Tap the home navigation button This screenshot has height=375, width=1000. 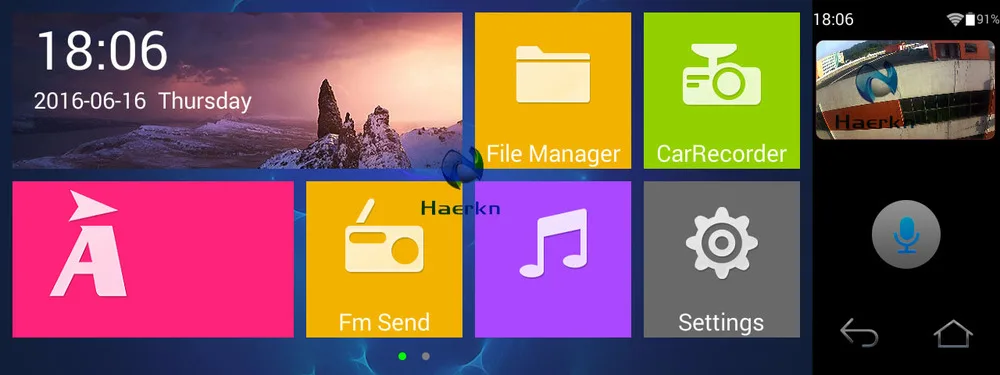click(x=953, y=334)
